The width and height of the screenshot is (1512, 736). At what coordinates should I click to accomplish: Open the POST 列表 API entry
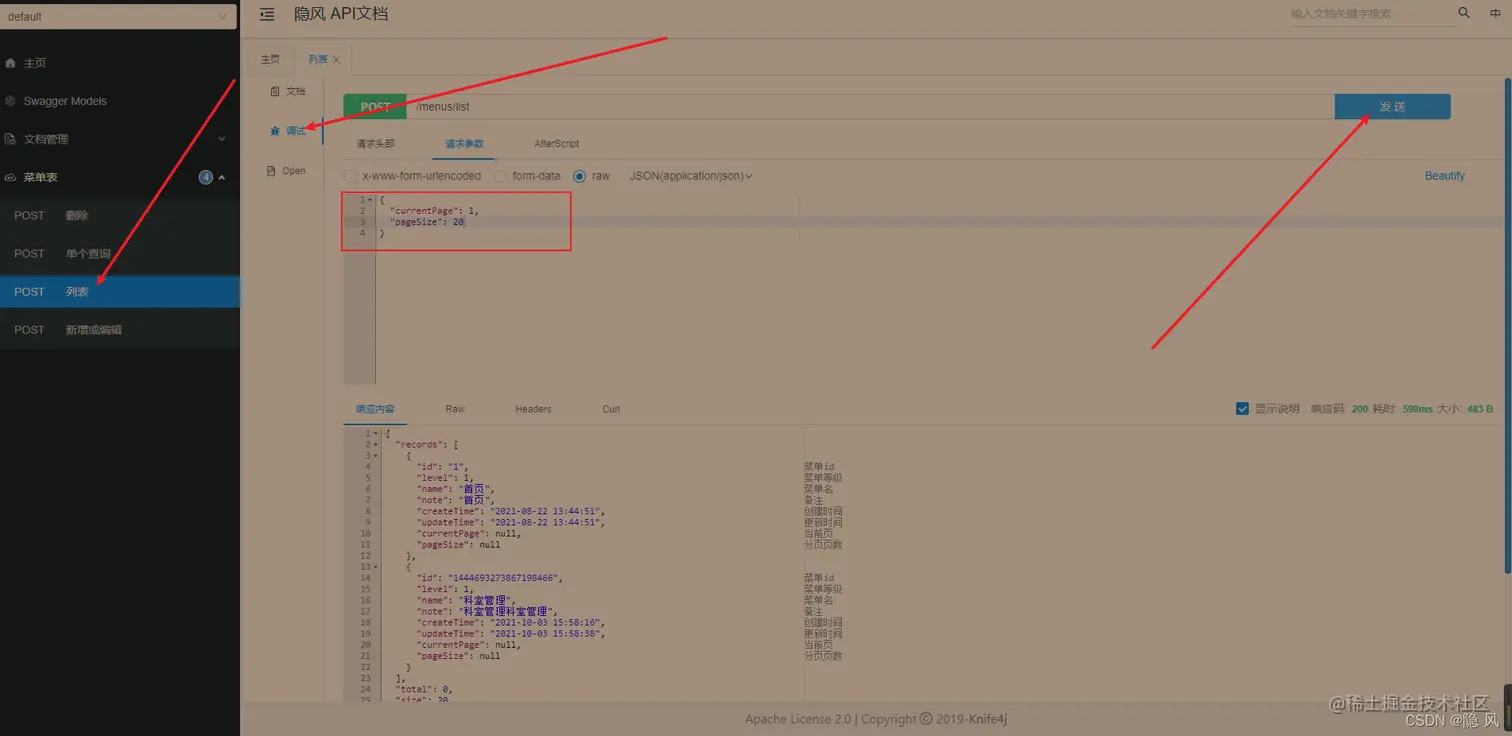coord(120,291)
